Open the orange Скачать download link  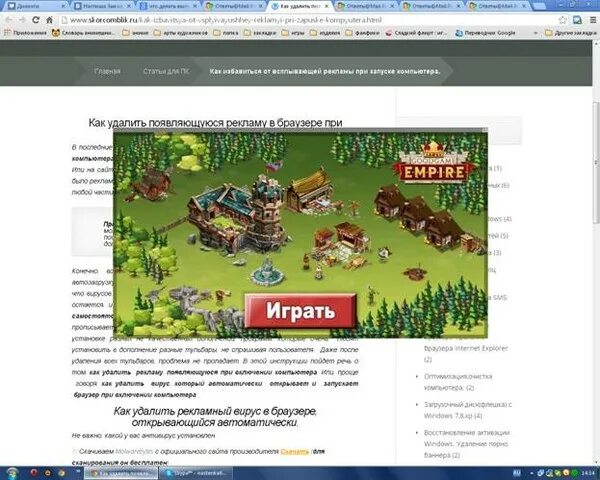295,452
